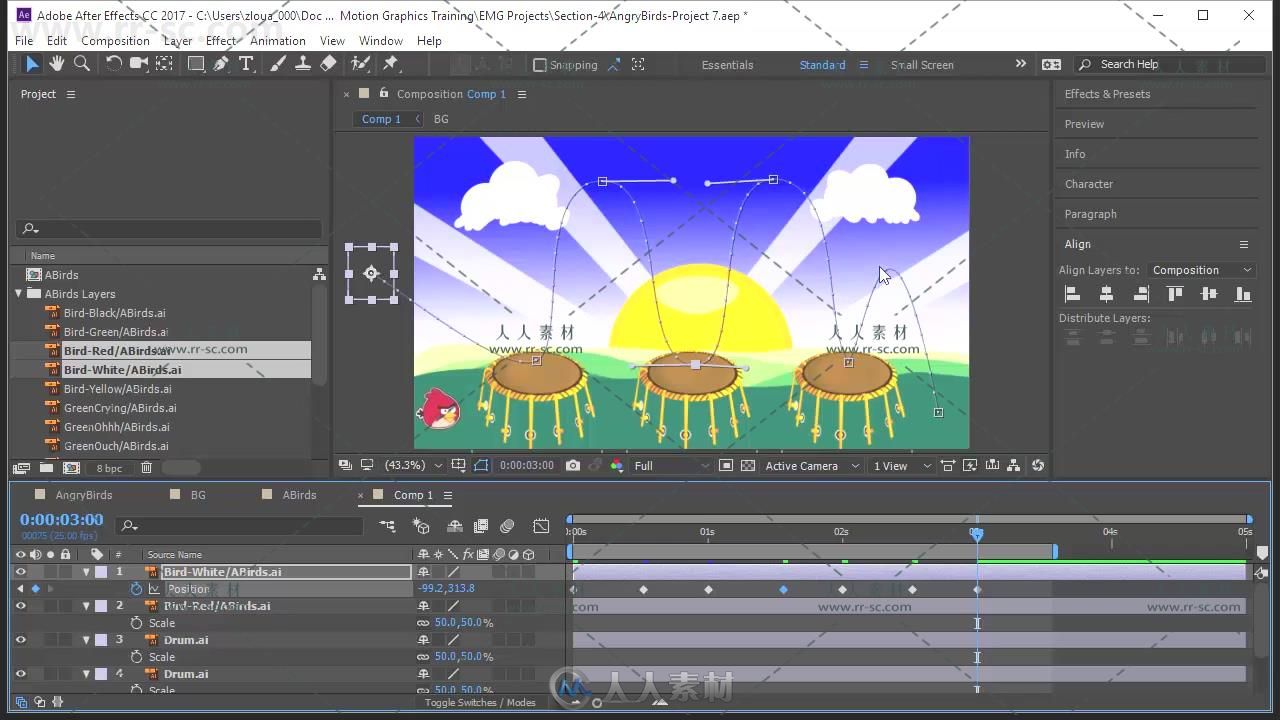Enable frame blending icon in timeline
Viewport: 1280px width, 720px height.
pos(481,526)
